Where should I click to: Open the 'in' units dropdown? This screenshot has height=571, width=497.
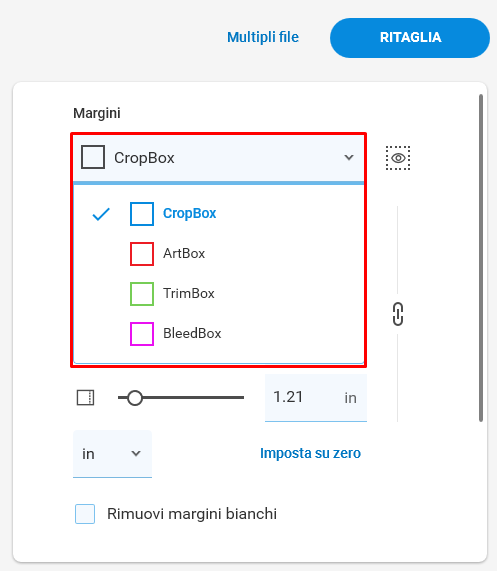(x=112, y=454)
